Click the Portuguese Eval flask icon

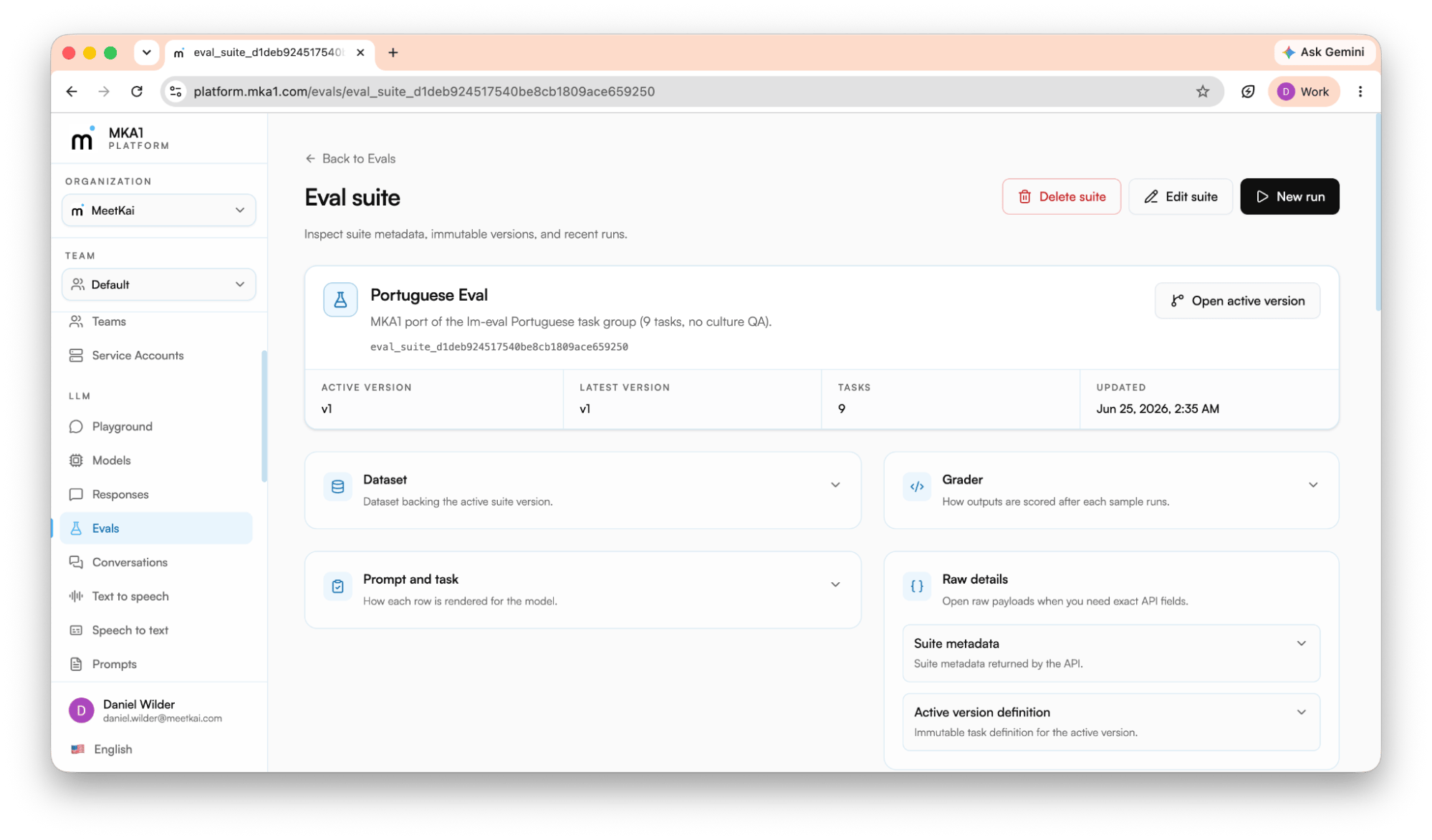340,300
